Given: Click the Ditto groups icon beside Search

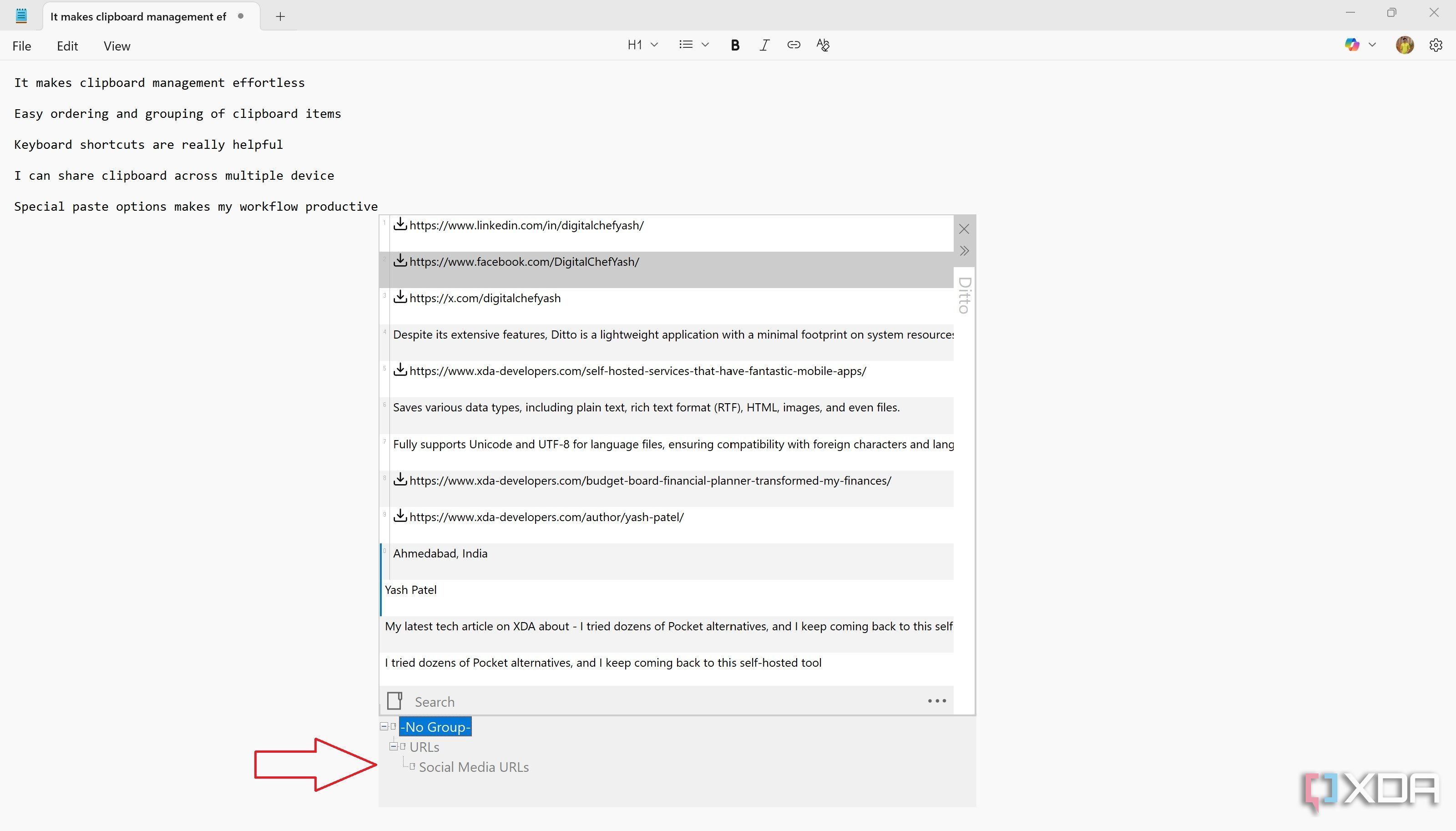Looking at the screenshot, I should tap(394, 700).
